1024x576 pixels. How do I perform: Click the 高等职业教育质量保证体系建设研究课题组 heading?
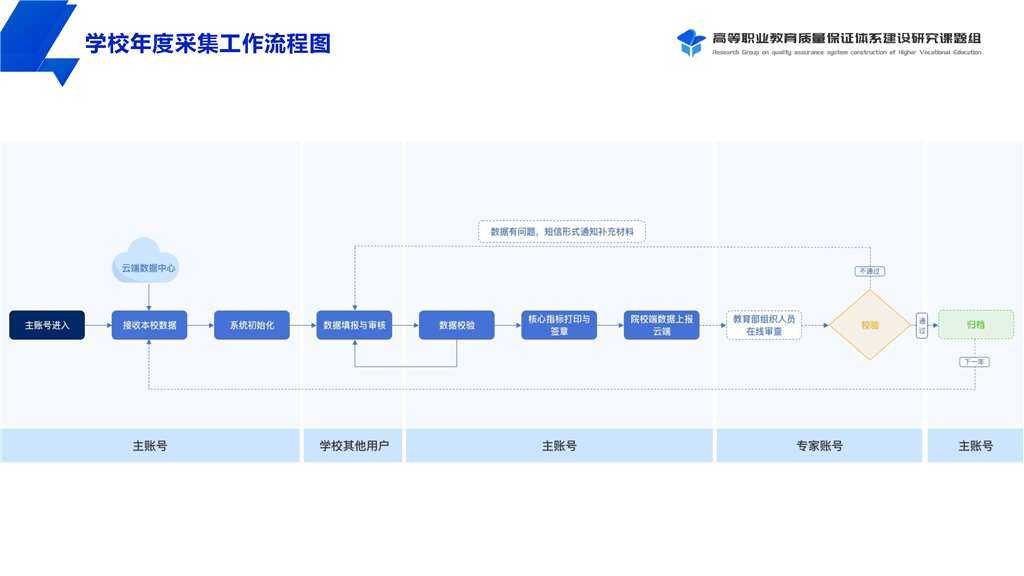(x=846, y=39)
